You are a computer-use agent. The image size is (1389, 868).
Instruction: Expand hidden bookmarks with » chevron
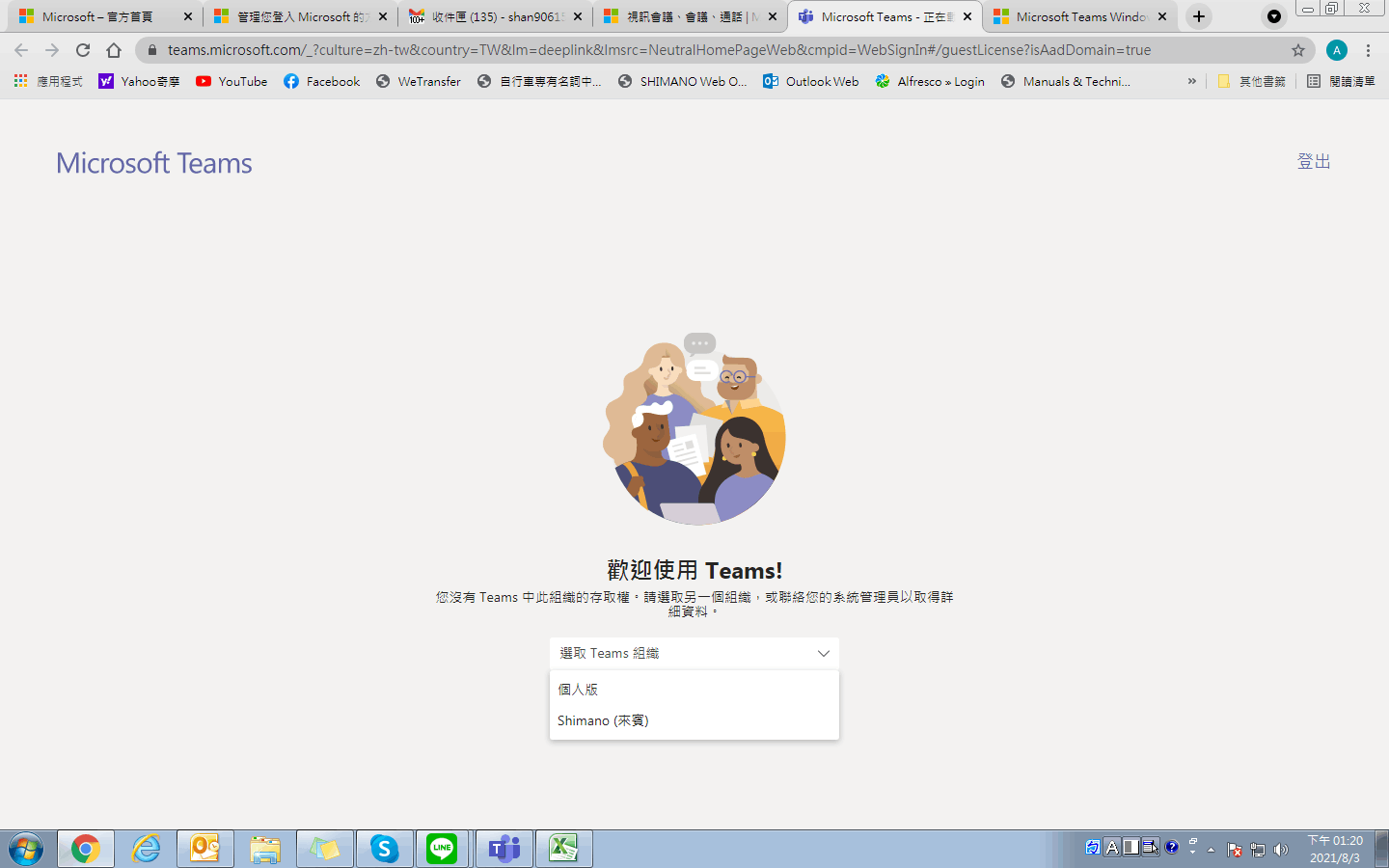[1192, 81]
